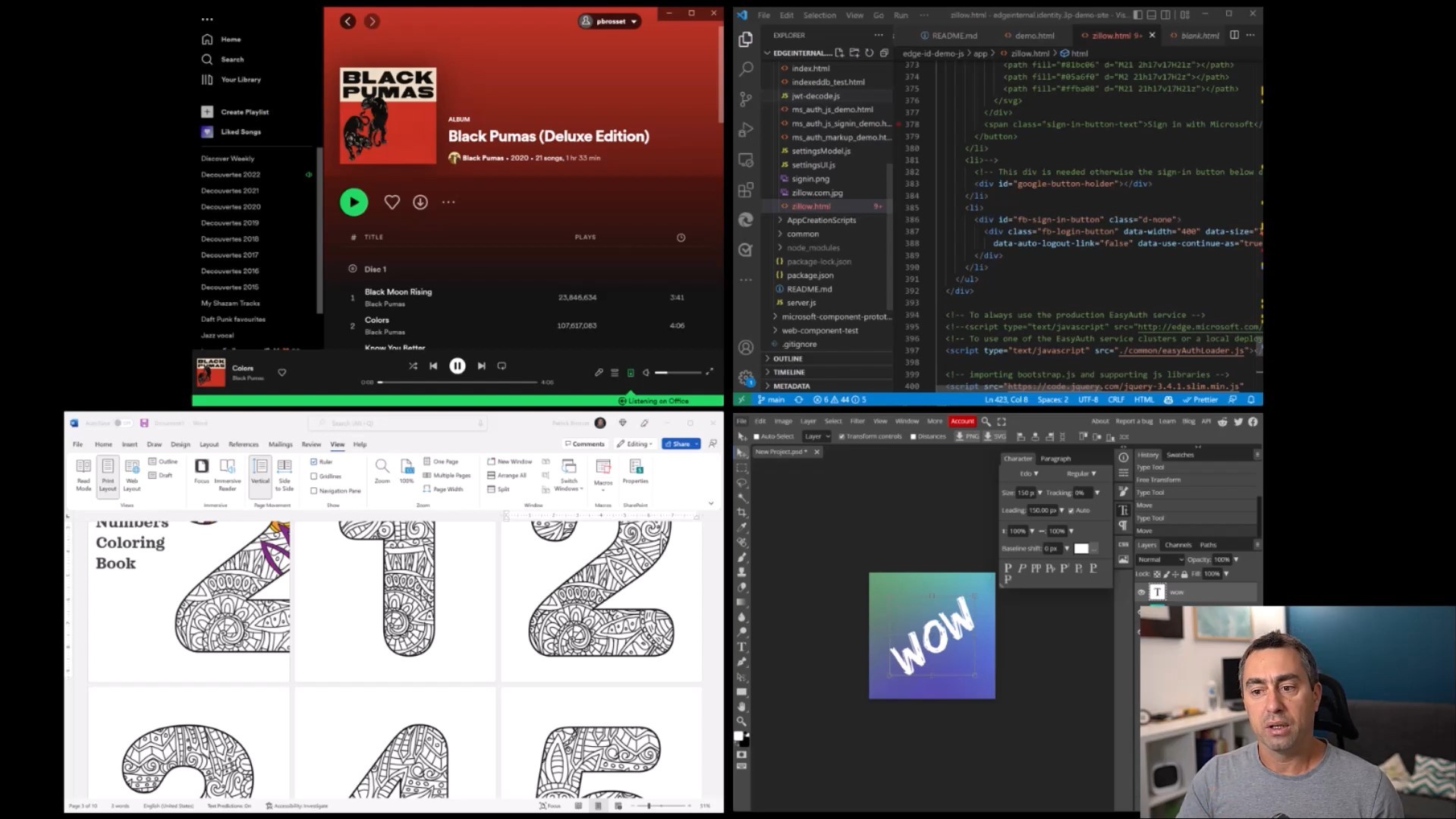
Task: Open Discover Weekly playlist in Spotify
Action: point(228,159)
